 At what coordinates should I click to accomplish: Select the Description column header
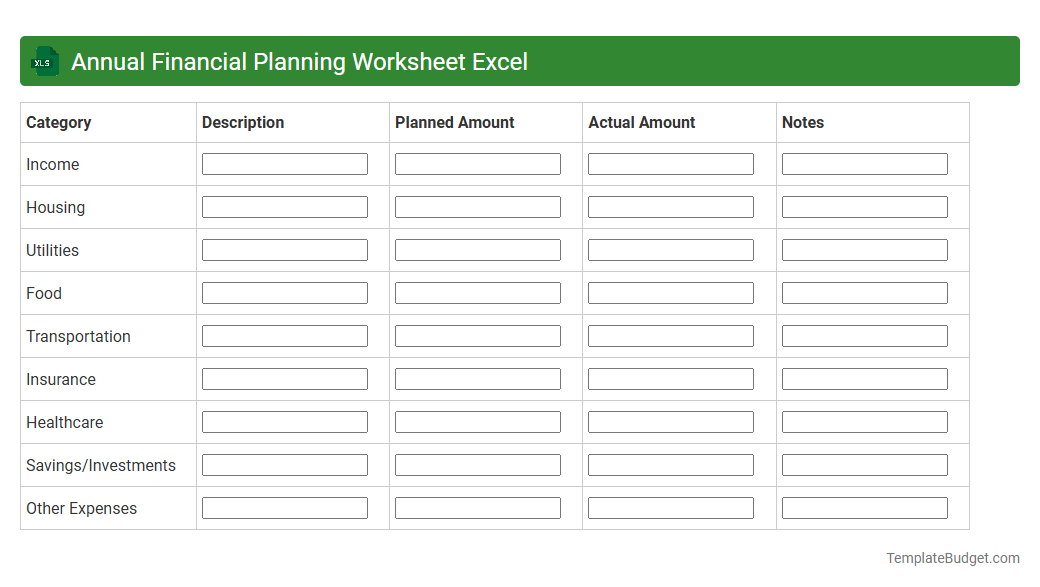(x=243, y=122)
